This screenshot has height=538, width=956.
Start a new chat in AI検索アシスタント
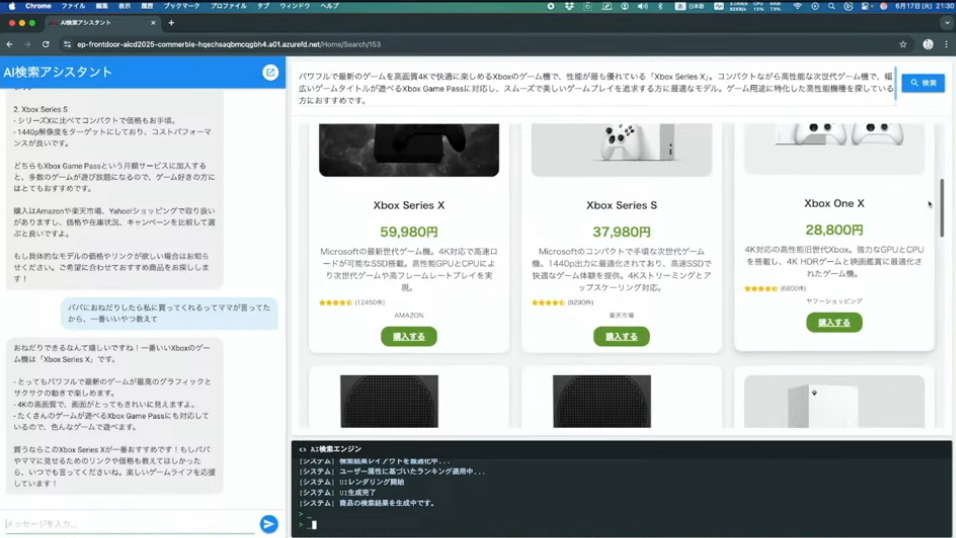270,72
